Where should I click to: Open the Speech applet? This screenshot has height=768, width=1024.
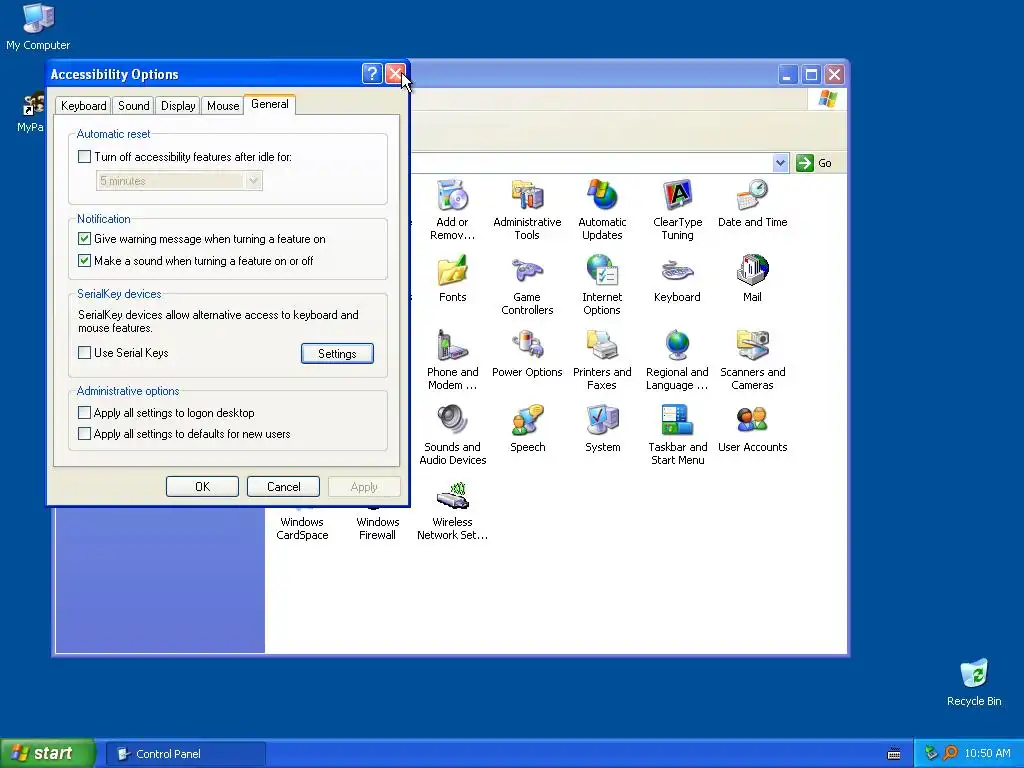click(x=527, y=428)
